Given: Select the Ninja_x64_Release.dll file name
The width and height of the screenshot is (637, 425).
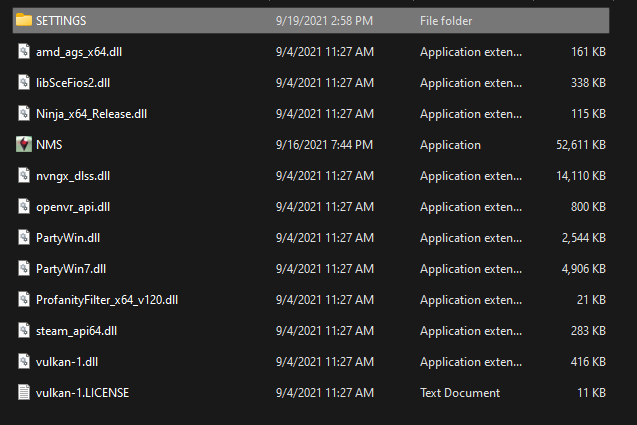Looking at the screenshot, I should pyautogui.click(x=91, y=113).
